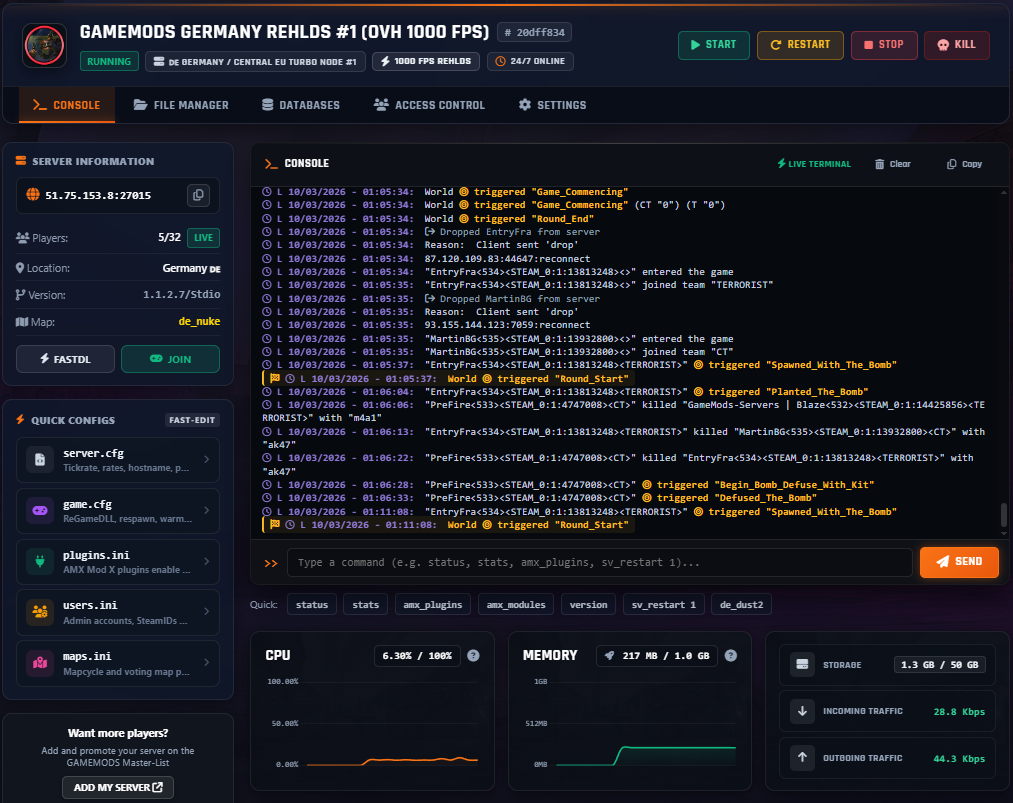The height and width of the screenshot is (803, 1013).
Task: Click the Server Information header icon
Action: (x=21, y=161)
